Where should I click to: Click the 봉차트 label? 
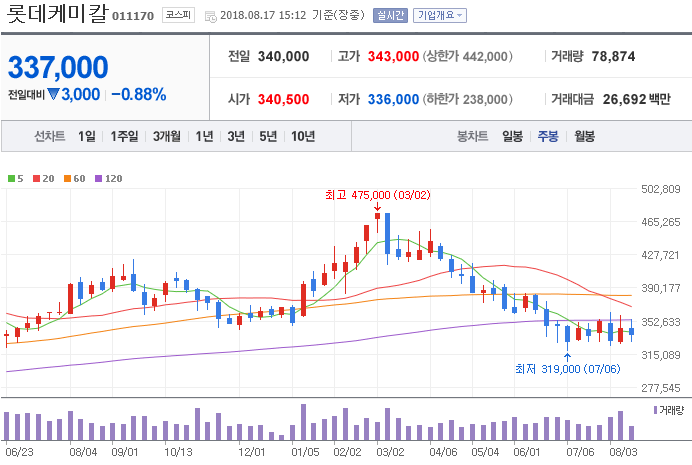pyautogui.click(x=472, y=136)
